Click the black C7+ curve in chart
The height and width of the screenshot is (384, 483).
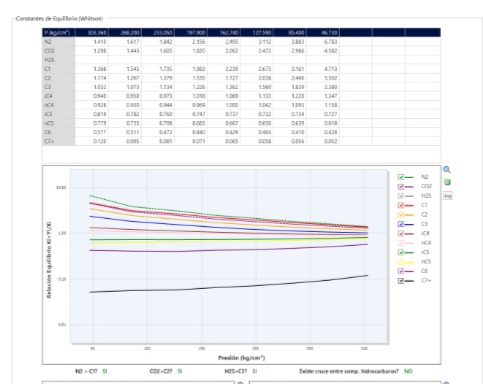[x=230, y=287]
